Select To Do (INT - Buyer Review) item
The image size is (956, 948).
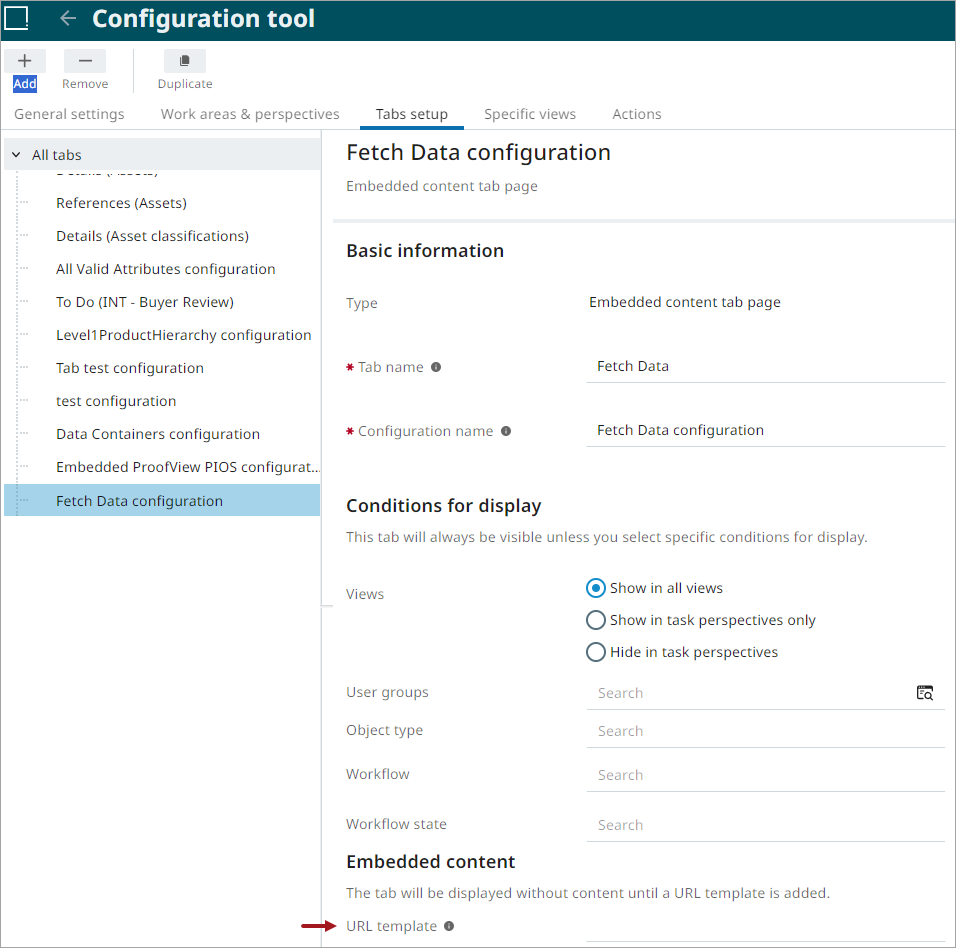(145, 302)
